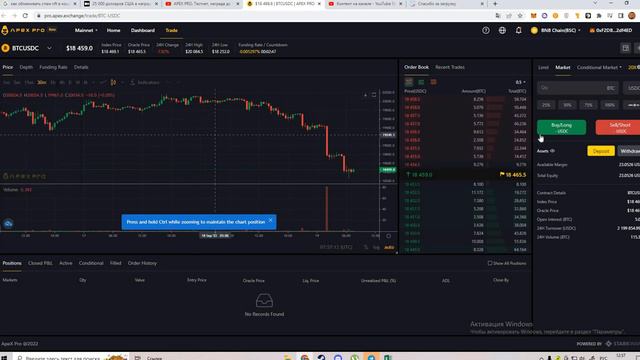Collapse chart legend arrow icon
This screenshot has width=640, height=360.
pos(365,95)
